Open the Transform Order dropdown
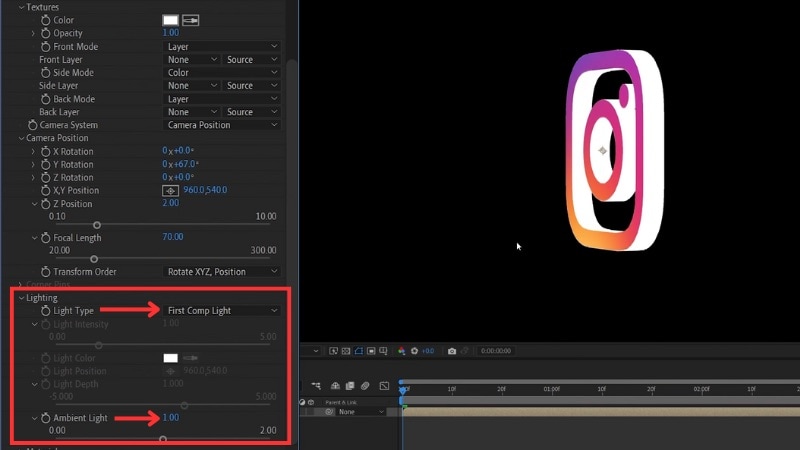This screenshot has height=450, width=800. (x=222, y=272)
